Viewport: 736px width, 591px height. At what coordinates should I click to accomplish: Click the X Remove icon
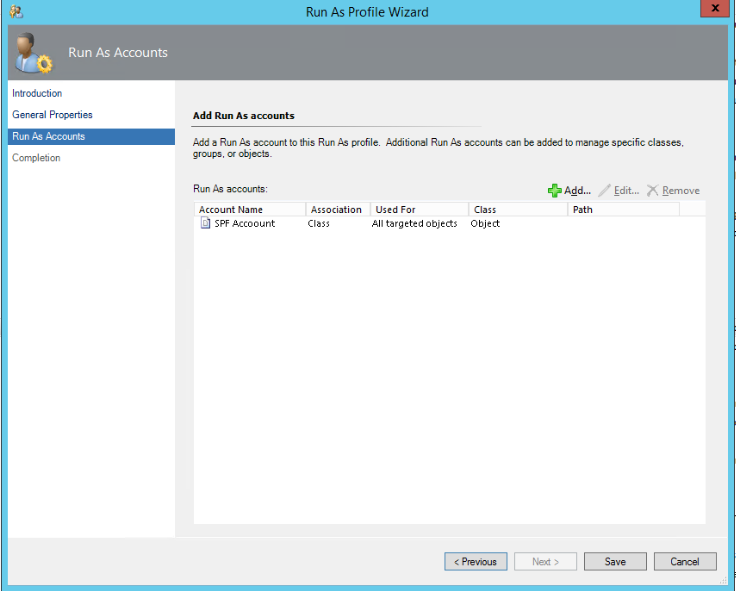[652, 190]
